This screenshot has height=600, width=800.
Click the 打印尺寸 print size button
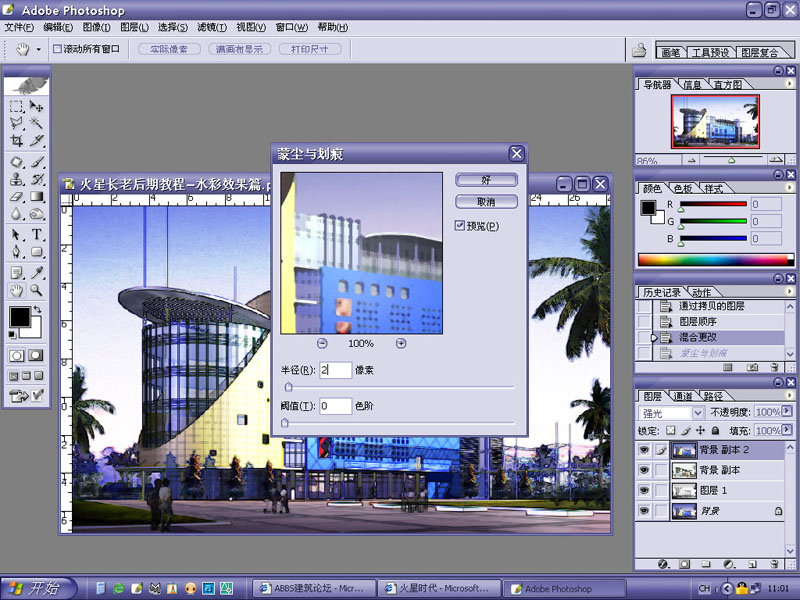click(309, 49)
